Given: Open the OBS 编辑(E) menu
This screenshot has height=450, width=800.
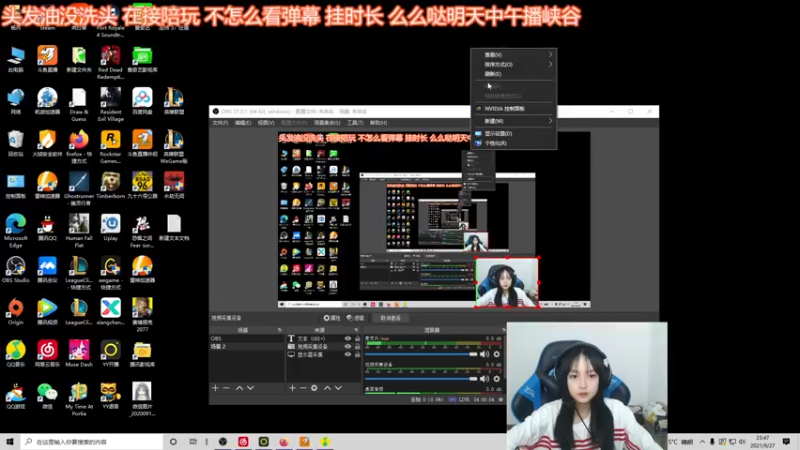Looking at the screenshot, I should pos(243,123).
